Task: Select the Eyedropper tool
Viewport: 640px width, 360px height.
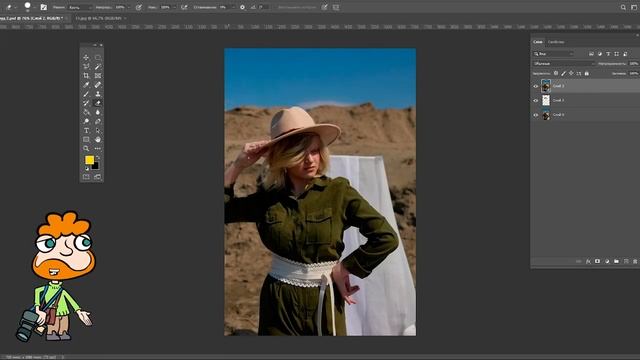Action: pyautogui.click(x=86, y=85)
